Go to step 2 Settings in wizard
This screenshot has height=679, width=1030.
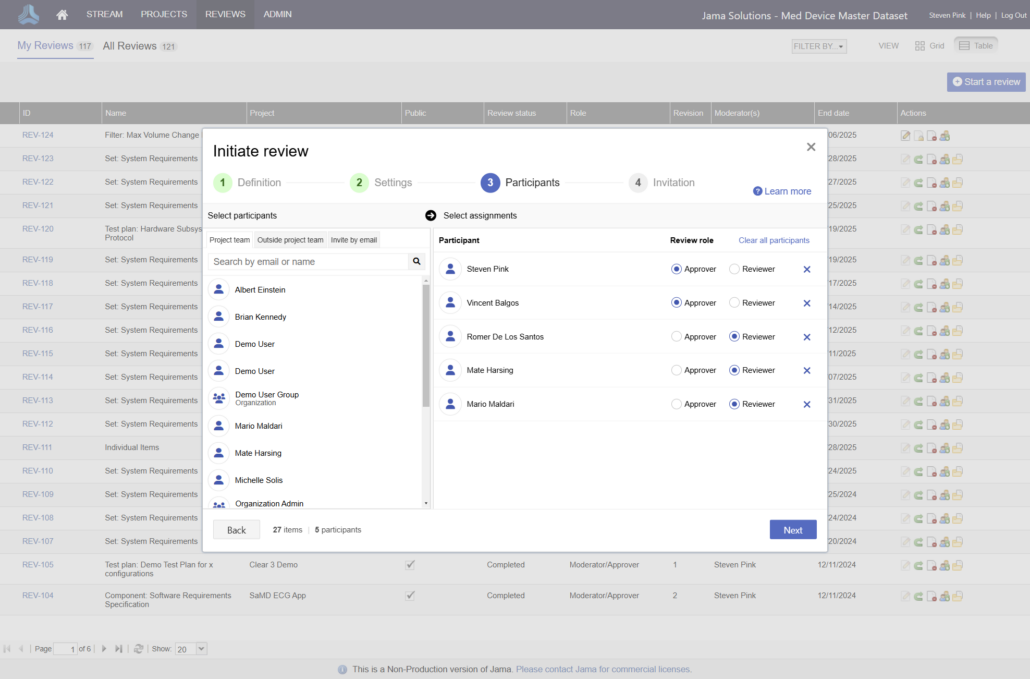click(x=380, y=183)
